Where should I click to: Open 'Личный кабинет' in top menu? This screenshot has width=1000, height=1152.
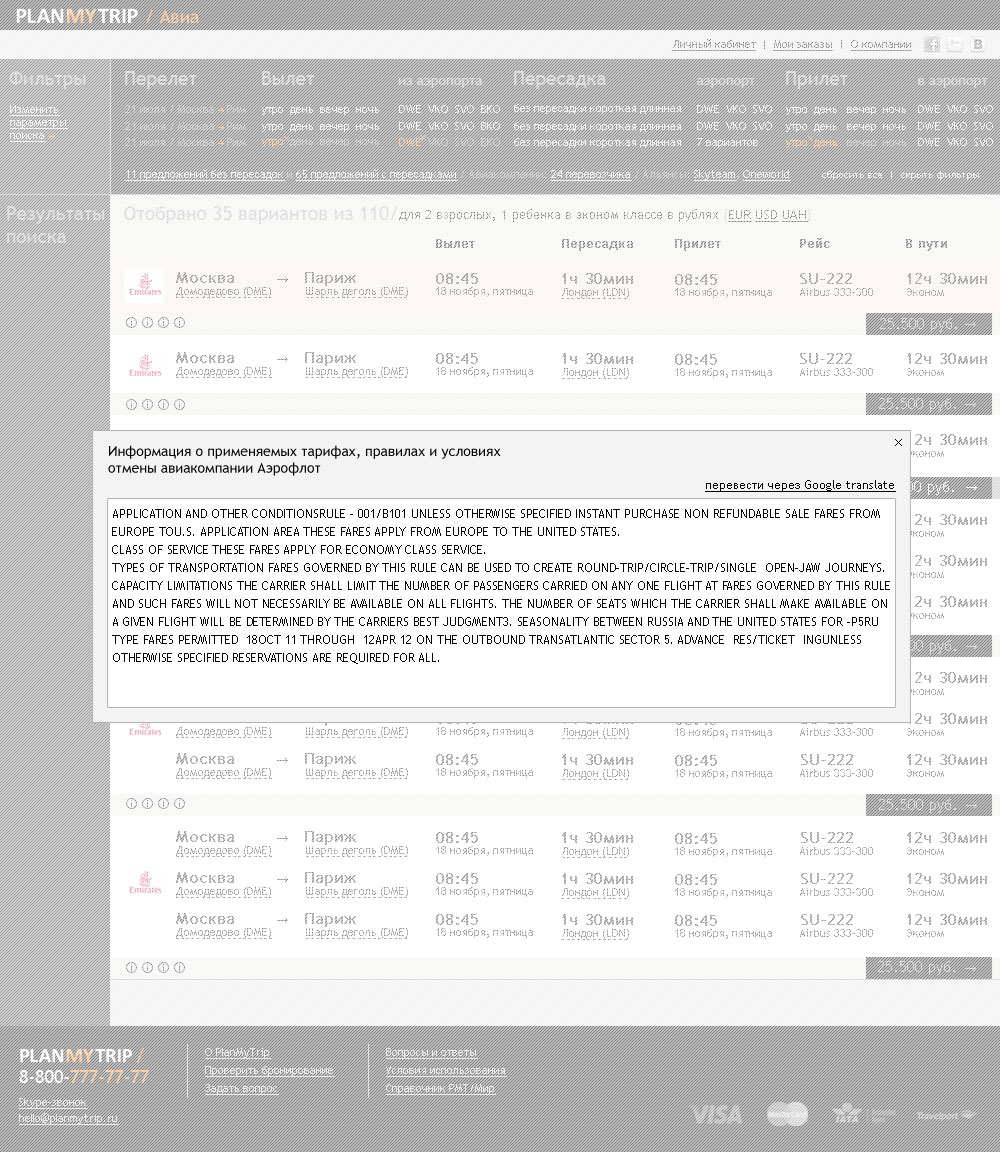pos(713,45)
